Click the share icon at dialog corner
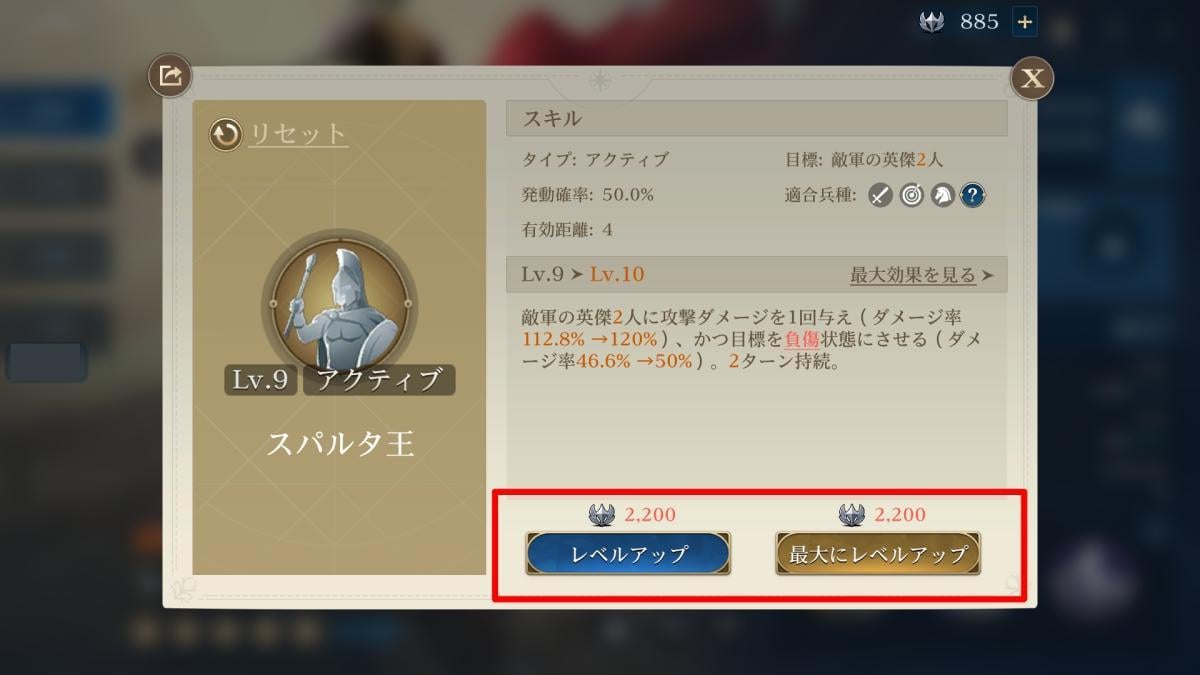This screenshot has width=1200, height=675. [x=170, y=76]
